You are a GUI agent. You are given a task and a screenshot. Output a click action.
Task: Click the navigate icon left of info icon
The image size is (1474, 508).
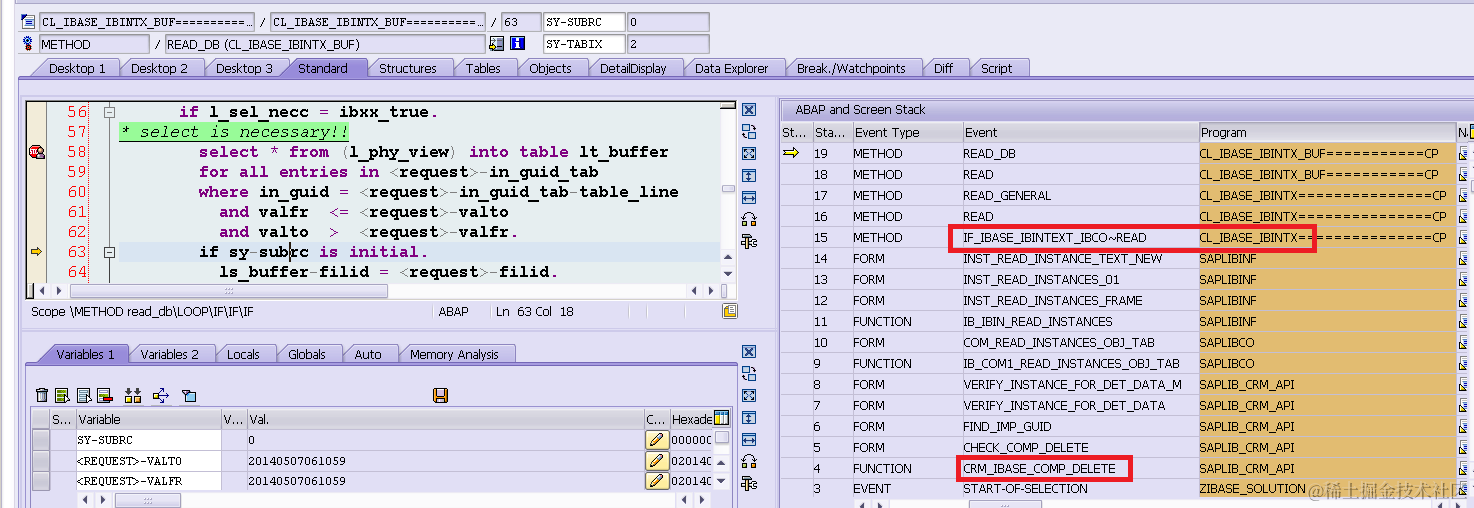[497, 44]
